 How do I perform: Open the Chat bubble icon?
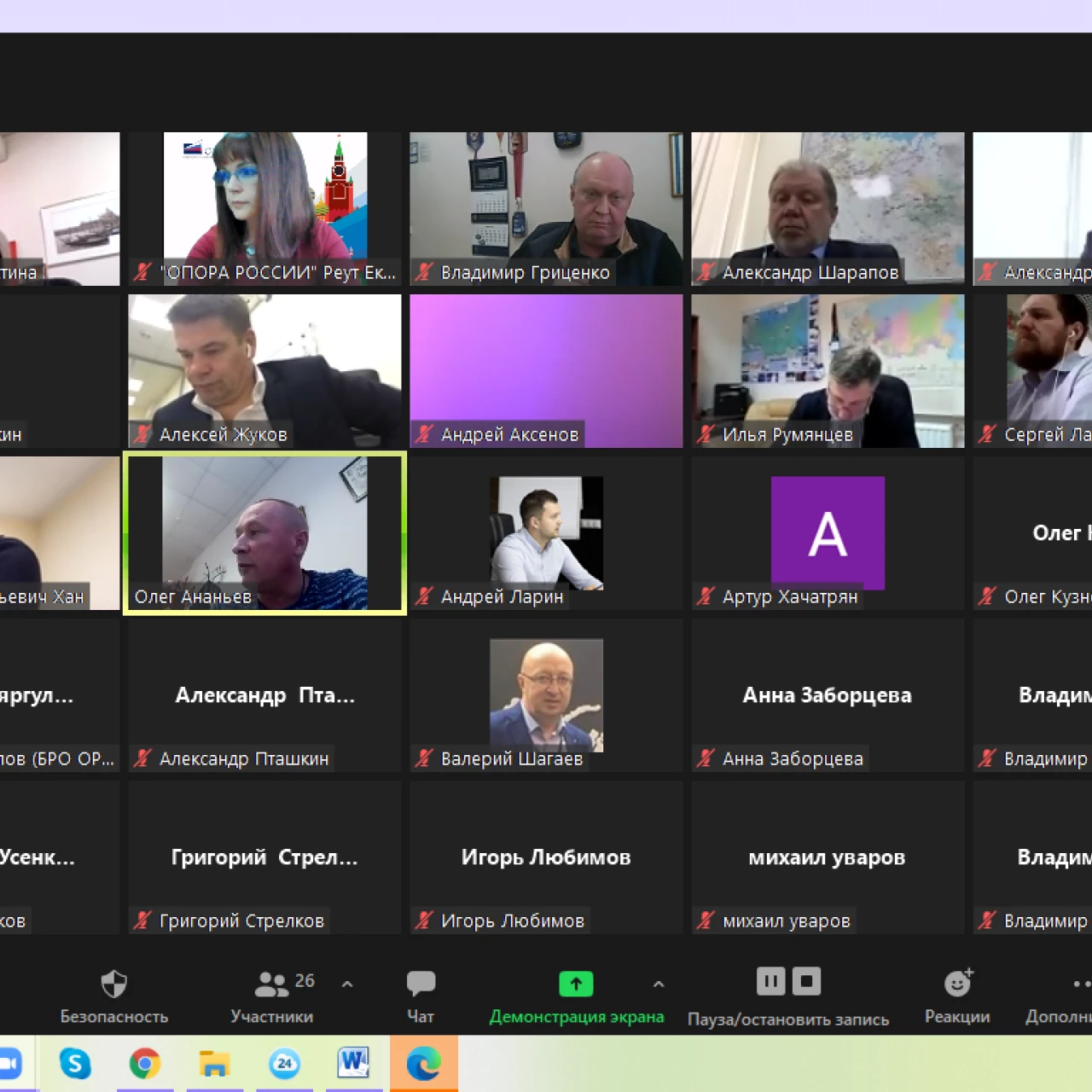click(421, 984)
